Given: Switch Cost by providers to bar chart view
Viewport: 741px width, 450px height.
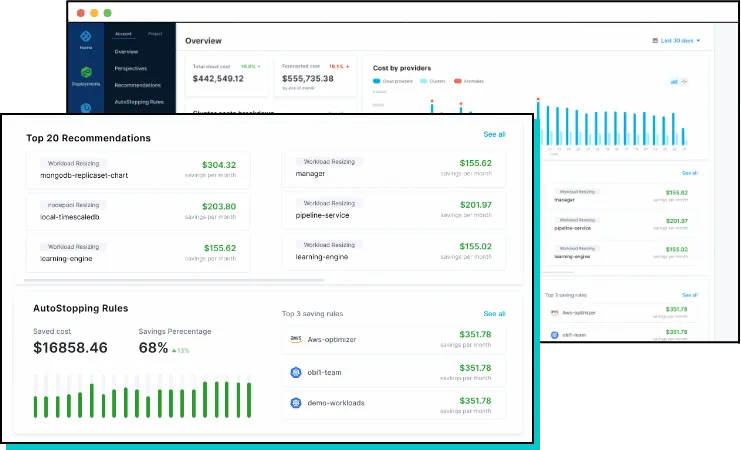Looking at the screenshot, I should click(674, 82).
